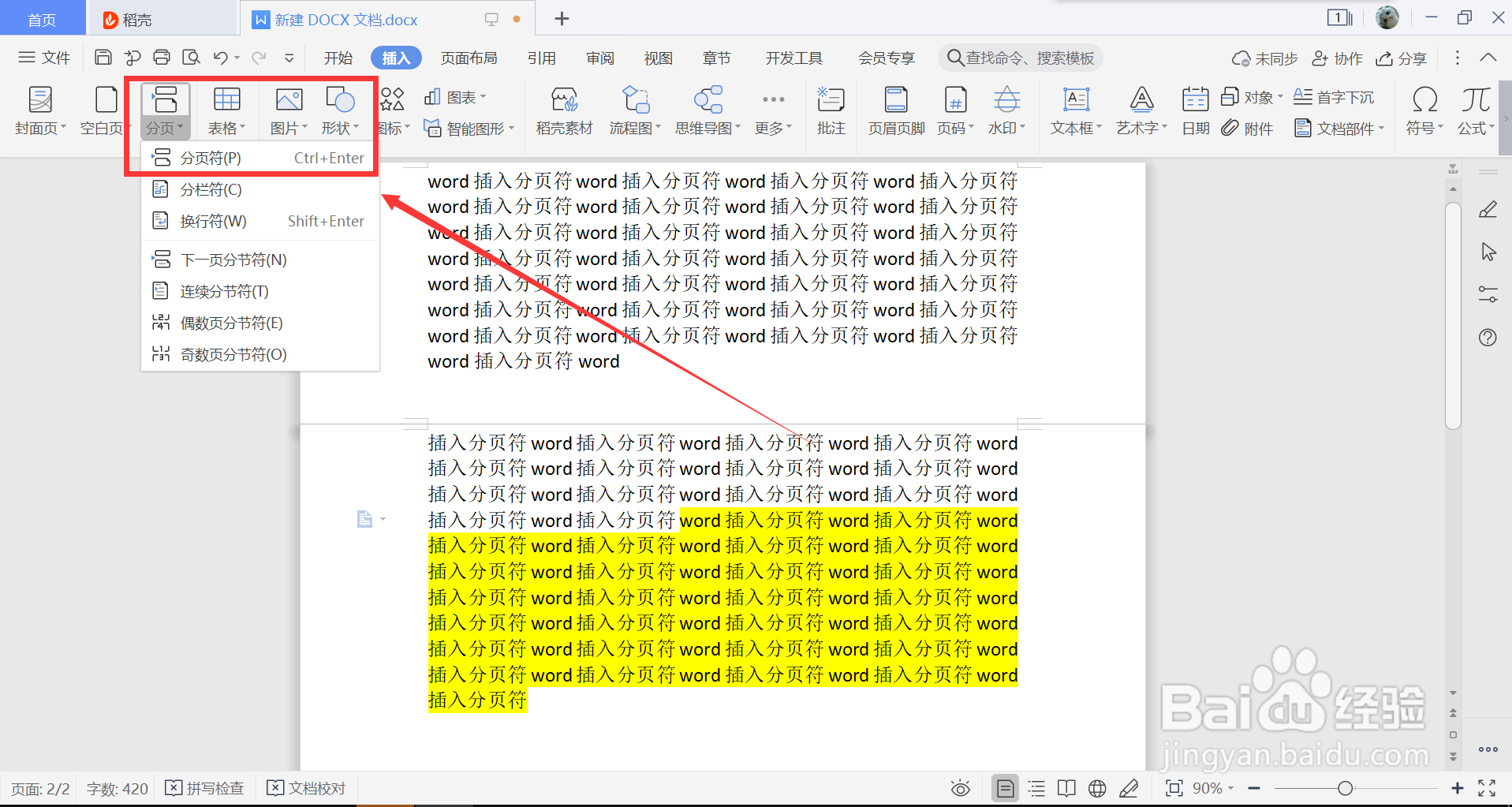Open the zoom percentage 90% dropdown
Viewport: 1512px width, 807px height.
pyautogui.click(x=1212, y=788)
